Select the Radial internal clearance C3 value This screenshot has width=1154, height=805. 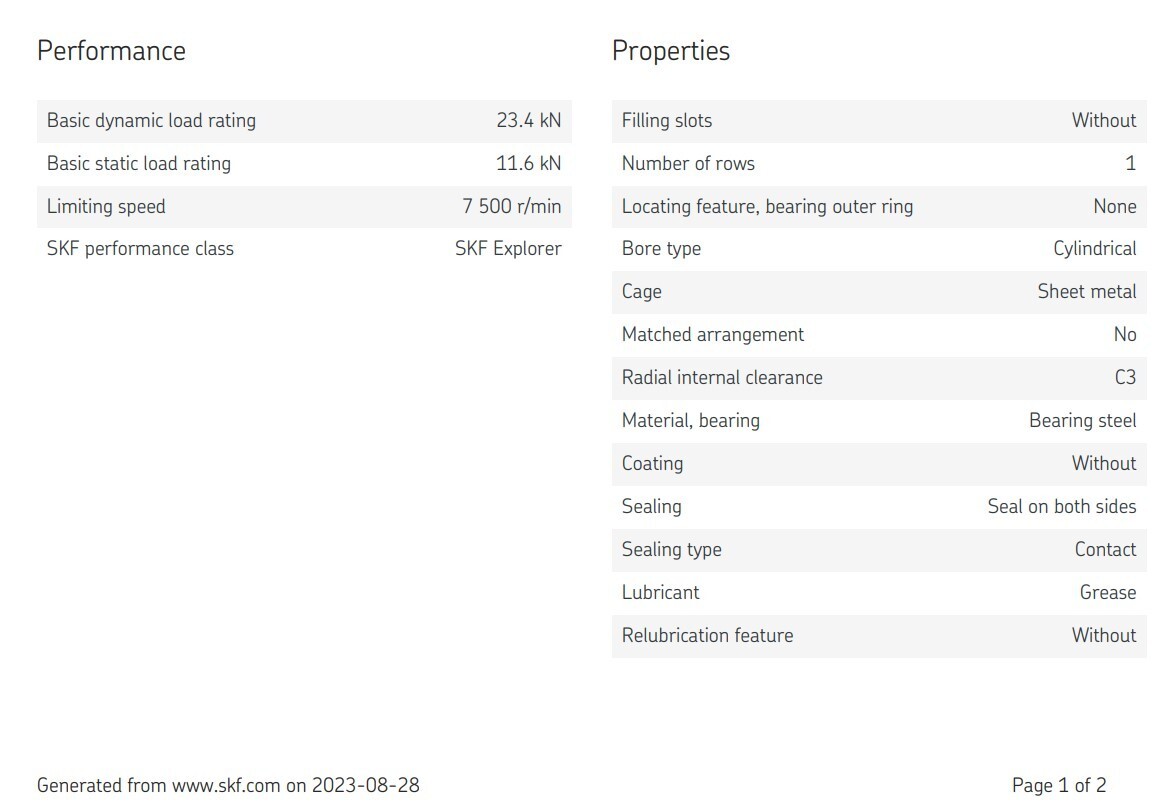(x=1125, y=377)
